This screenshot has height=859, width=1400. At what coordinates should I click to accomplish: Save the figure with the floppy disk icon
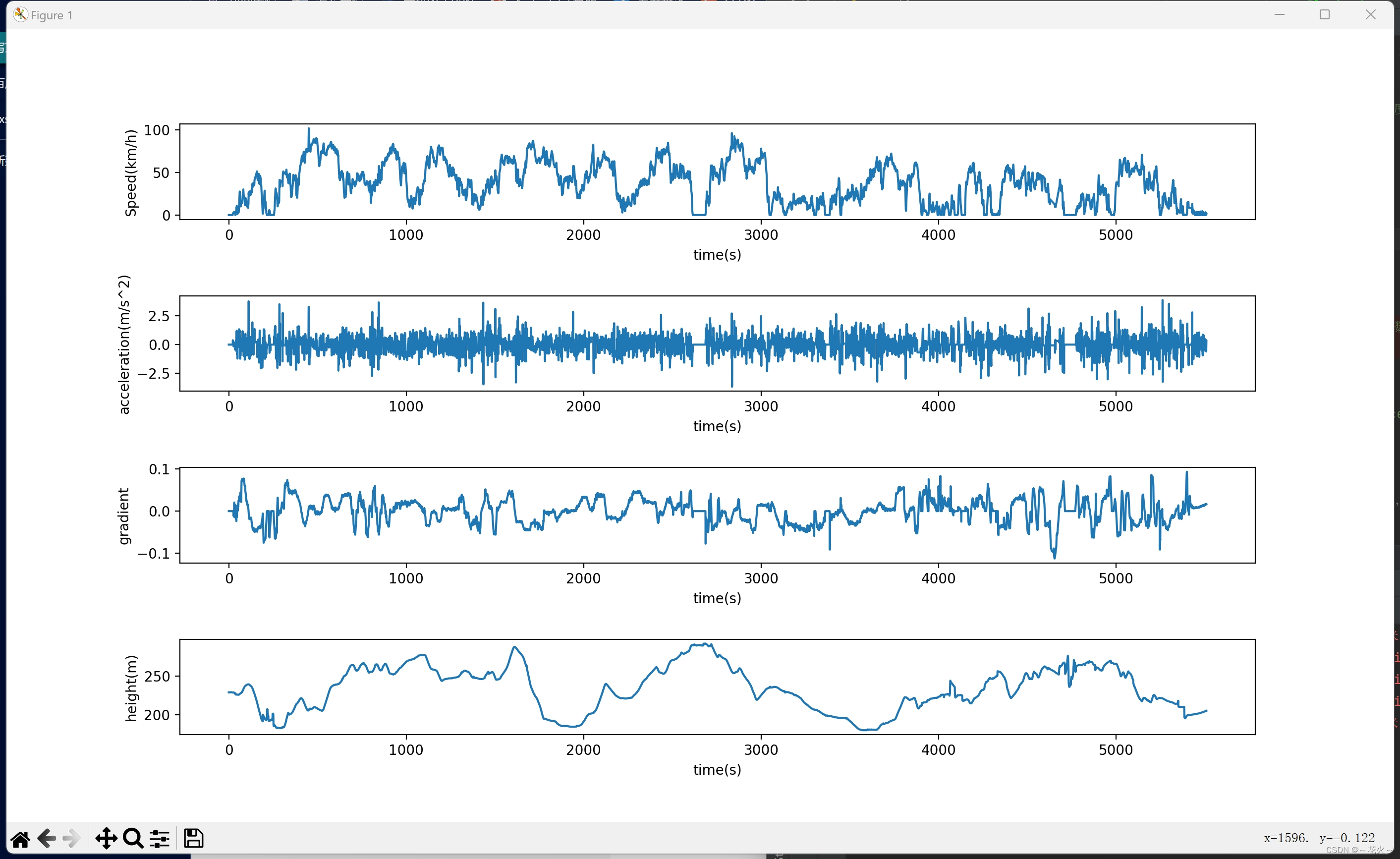tap(193, 839)
